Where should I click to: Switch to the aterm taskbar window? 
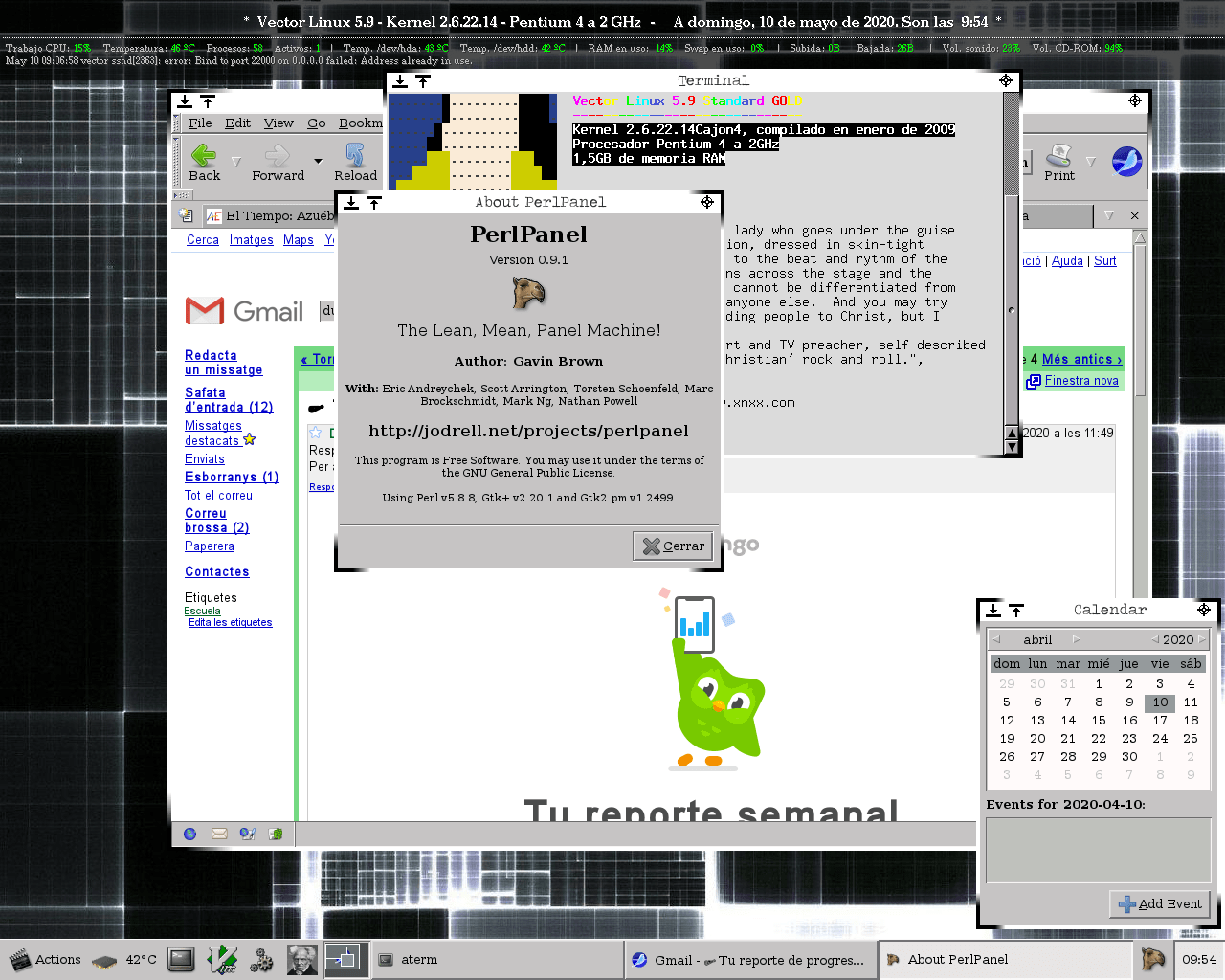[x=496, y=960]
